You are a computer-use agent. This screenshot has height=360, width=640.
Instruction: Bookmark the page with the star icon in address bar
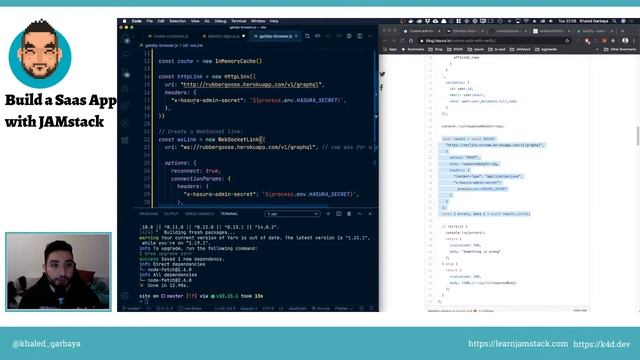coord(567,40)
